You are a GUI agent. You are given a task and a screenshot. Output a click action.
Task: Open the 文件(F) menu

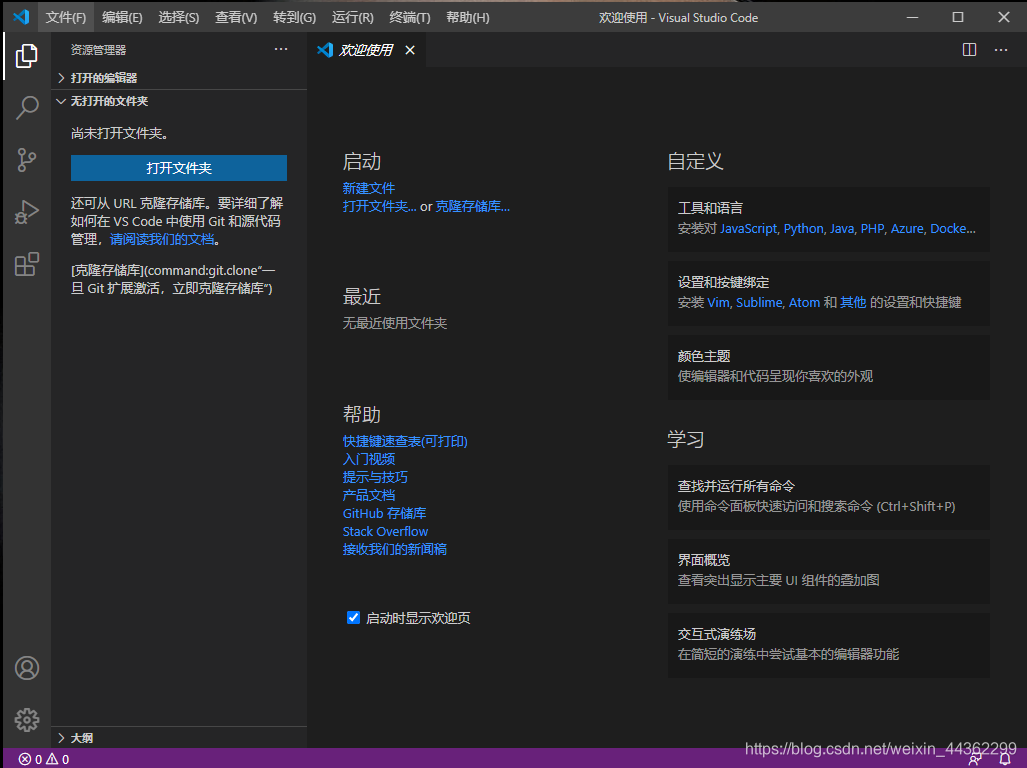pyautogui.click(x=65, y=18)
